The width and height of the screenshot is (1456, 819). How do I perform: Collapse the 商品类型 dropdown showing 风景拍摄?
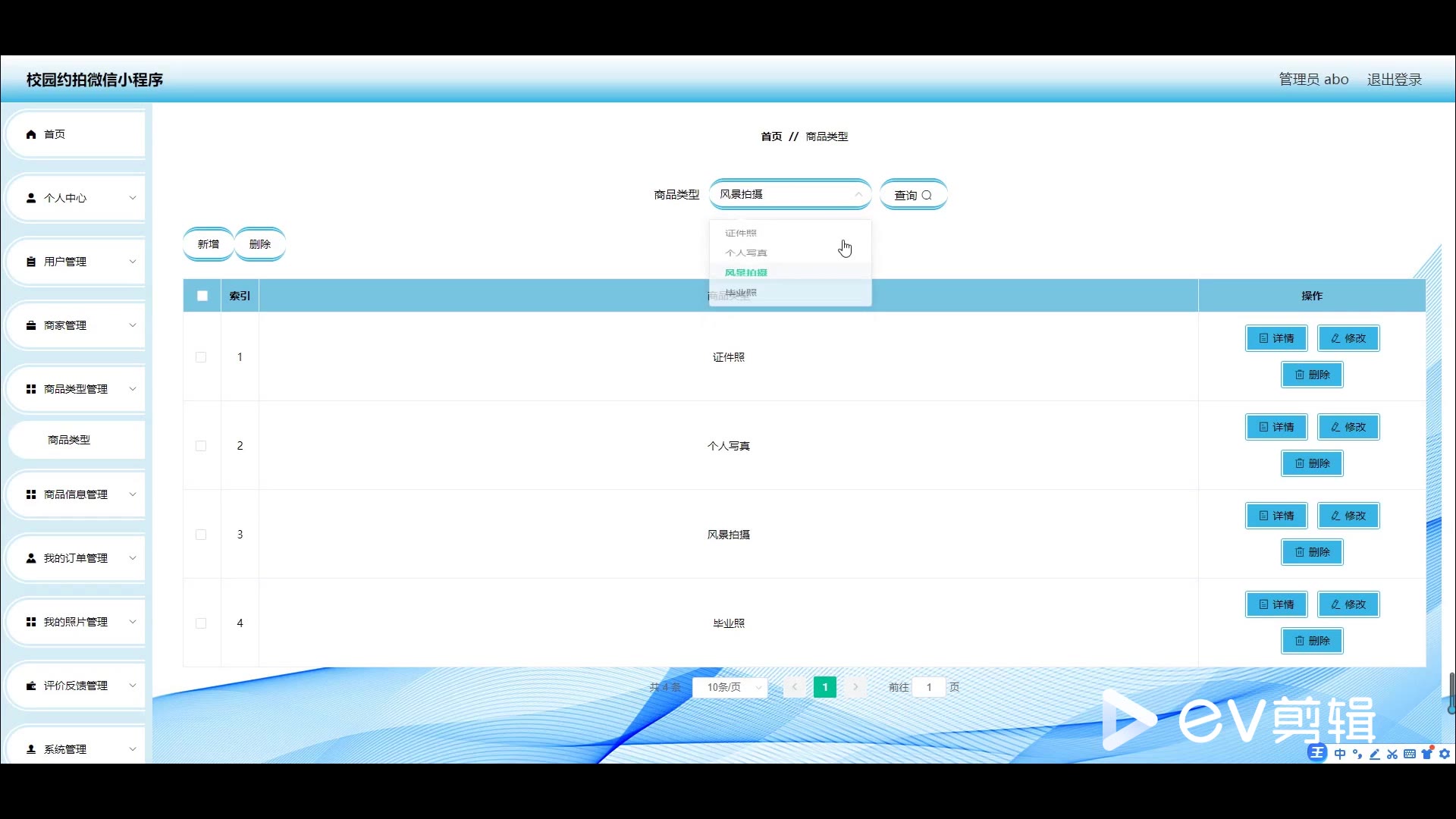pyautogui.click(x=858, y=194)
